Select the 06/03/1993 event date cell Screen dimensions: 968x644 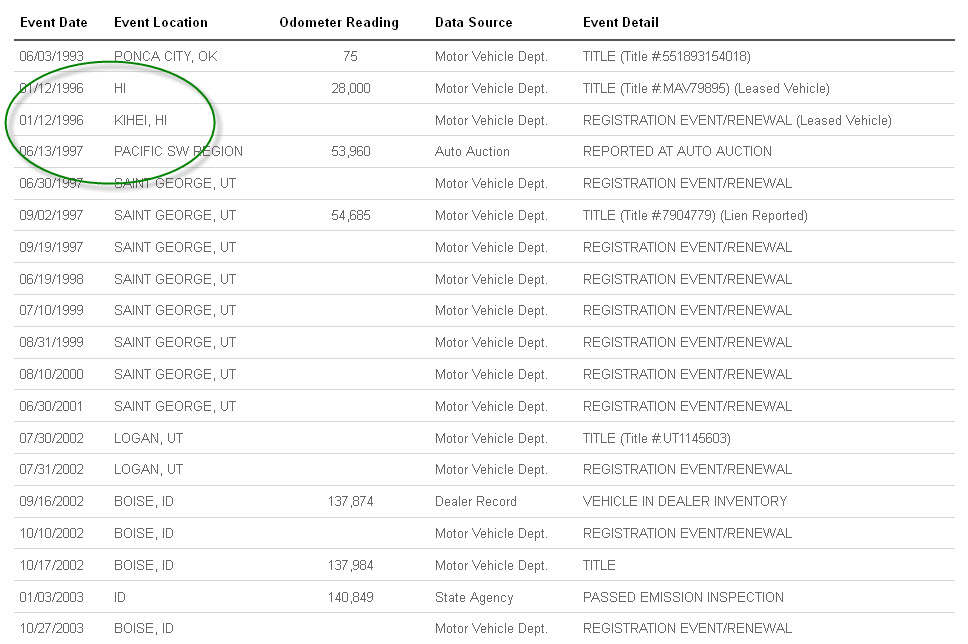[x=51, y=57]
